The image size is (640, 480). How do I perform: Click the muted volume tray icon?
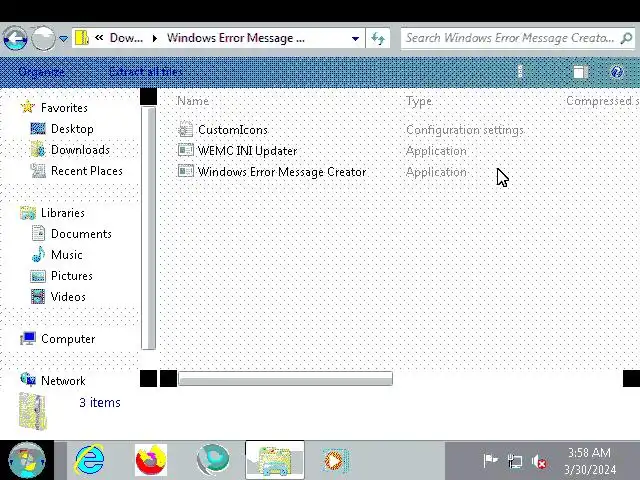pos(540,462)
